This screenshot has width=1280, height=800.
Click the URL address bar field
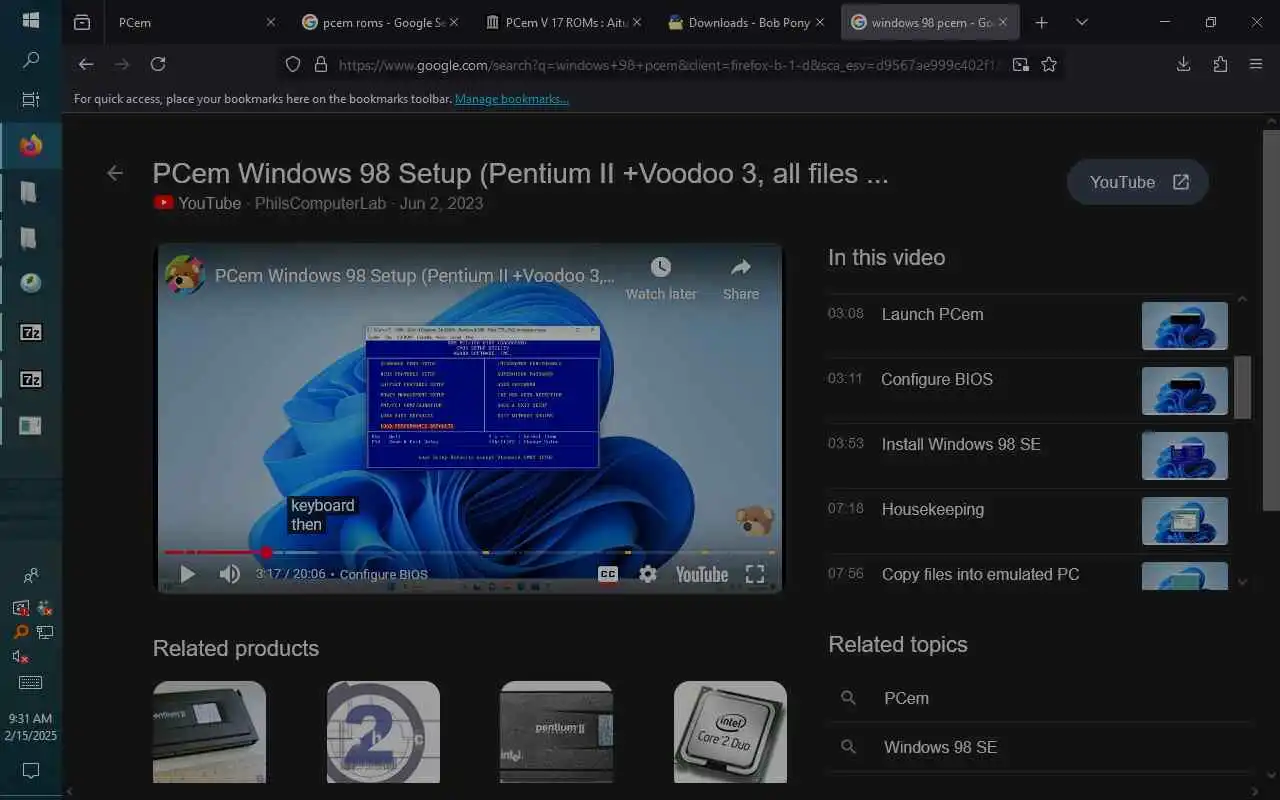point(670,64)
